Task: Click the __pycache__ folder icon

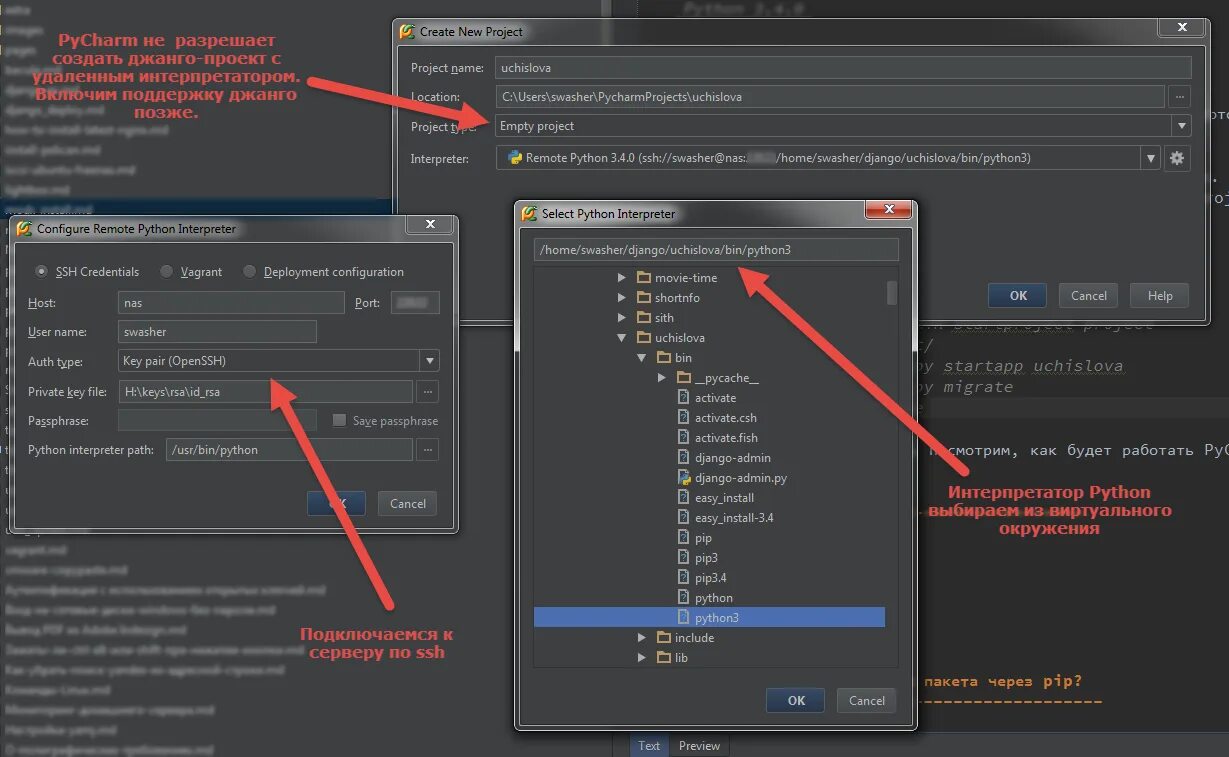Action: 684,378
